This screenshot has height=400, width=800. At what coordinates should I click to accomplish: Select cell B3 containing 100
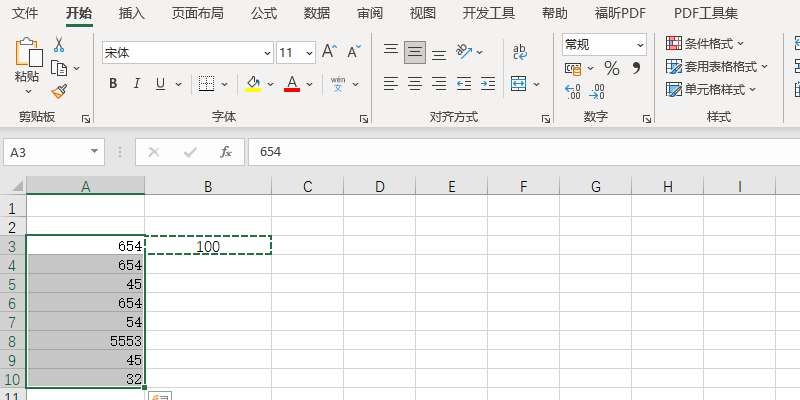[208, 245]
